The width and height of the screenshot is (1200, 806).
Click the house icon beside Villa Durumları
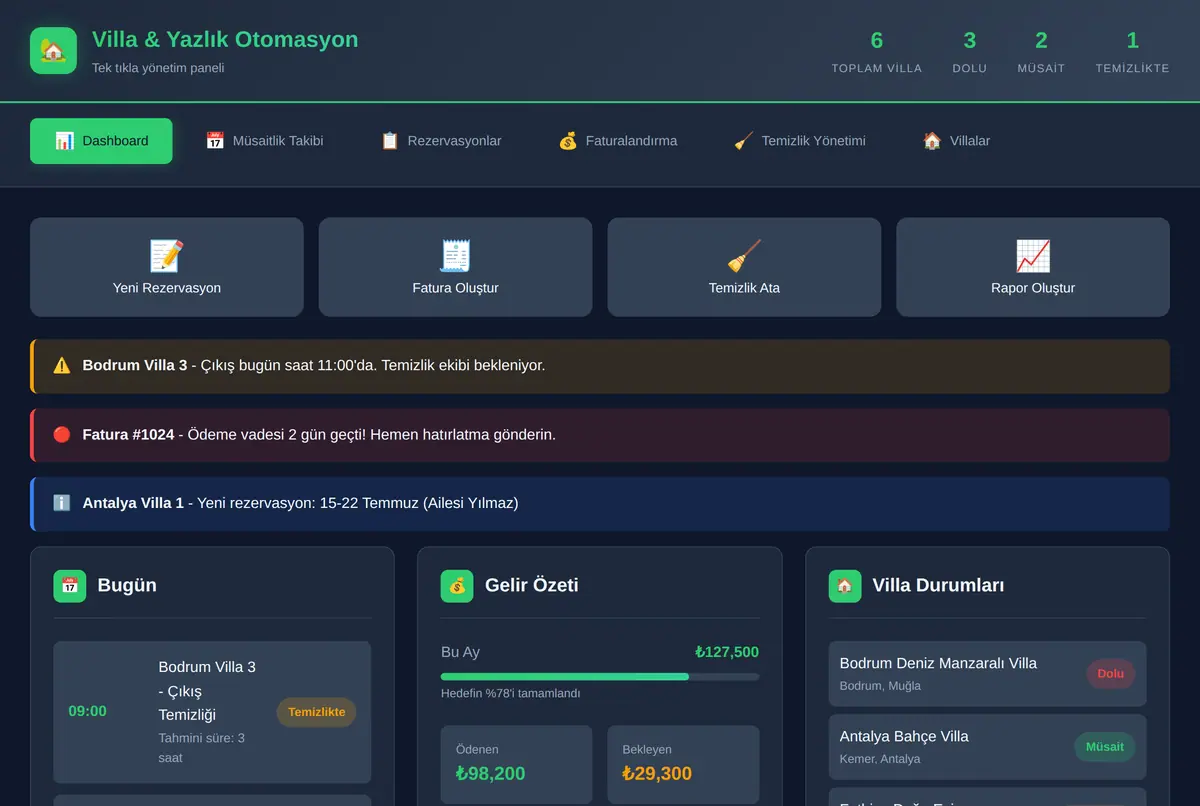pos(845,586)
